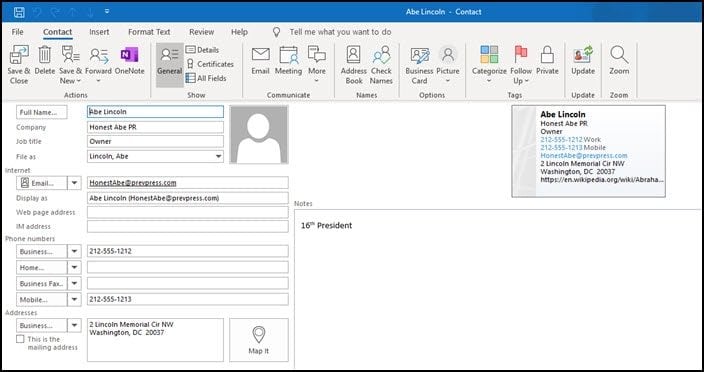704x372 pixels.
Task: Click the Map It button
Action: 259,340
